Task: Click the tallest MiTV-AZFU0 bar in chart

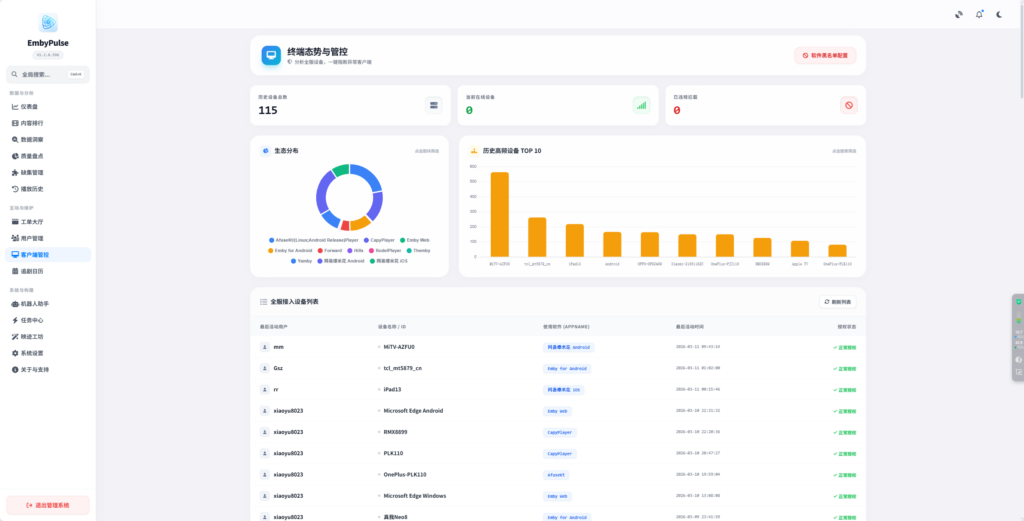Action: [499, 214]
